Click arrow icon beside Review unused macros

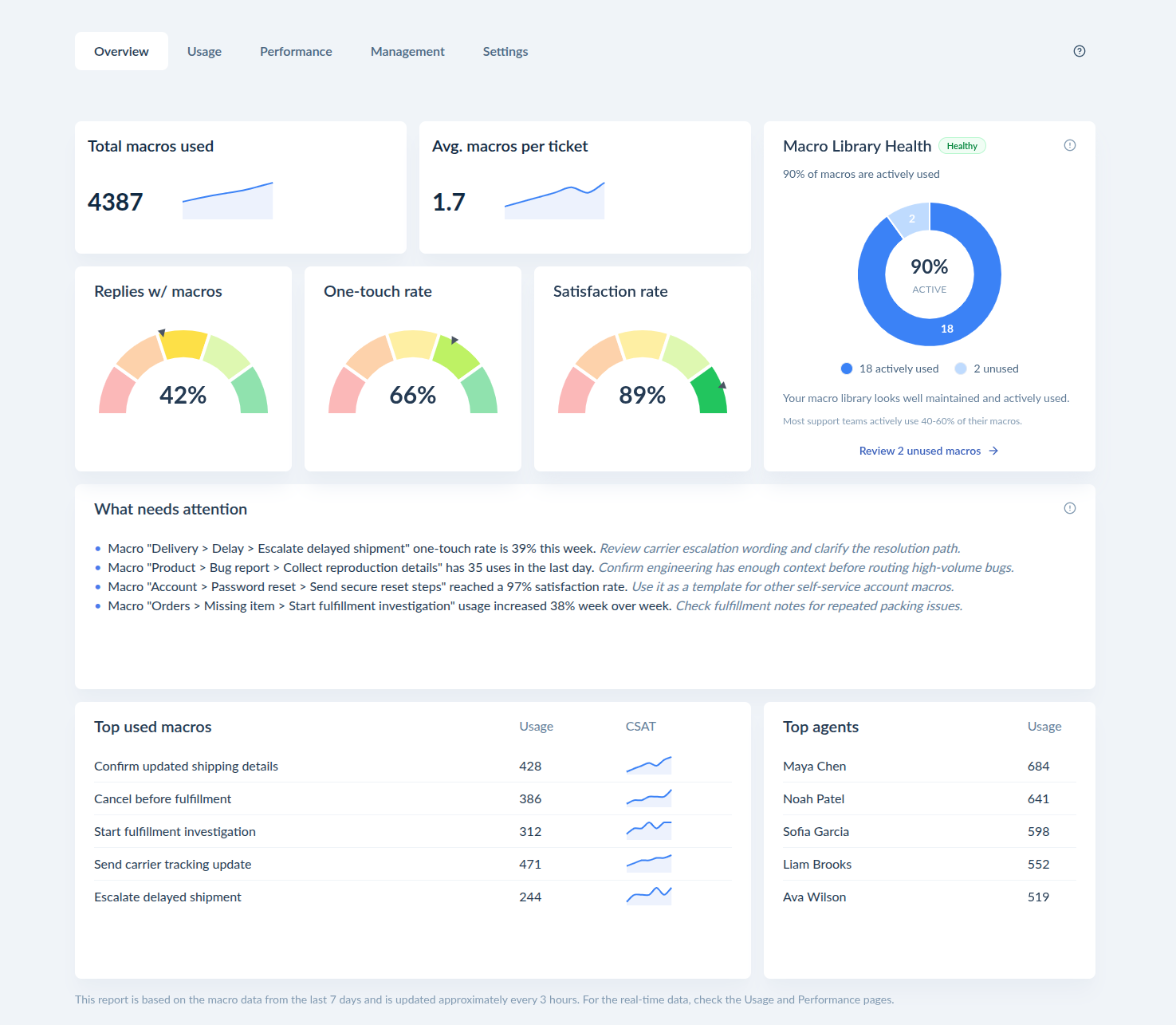[993, 451]
